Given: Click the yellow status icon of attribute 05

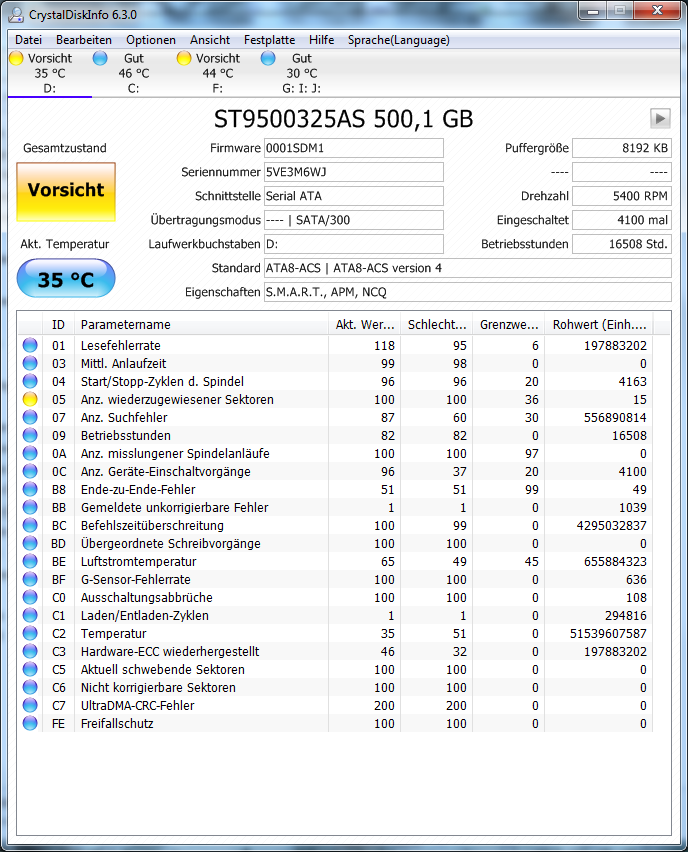Looking at the screenshot, I should pyautogui.click(x=30, y=399).
